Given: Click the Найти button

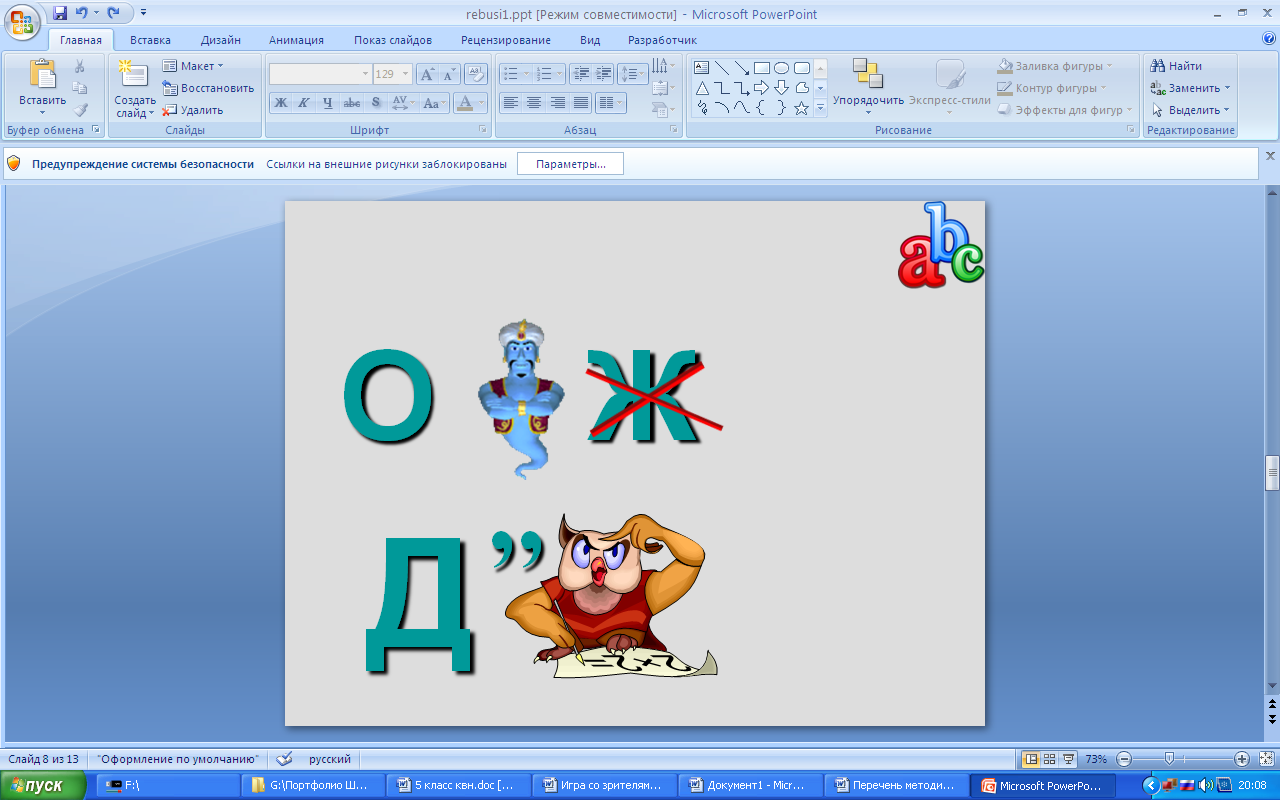Looking at the screenshot, I should 1176,66.
